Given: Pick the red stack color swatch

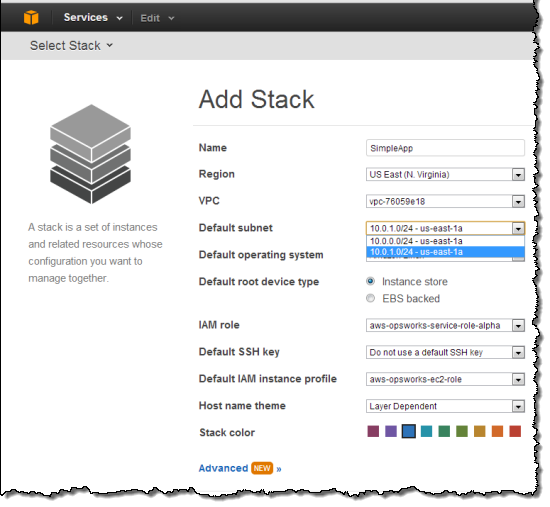Looking at the screenshot, I should pyautogui.click(x=515, y=431).
